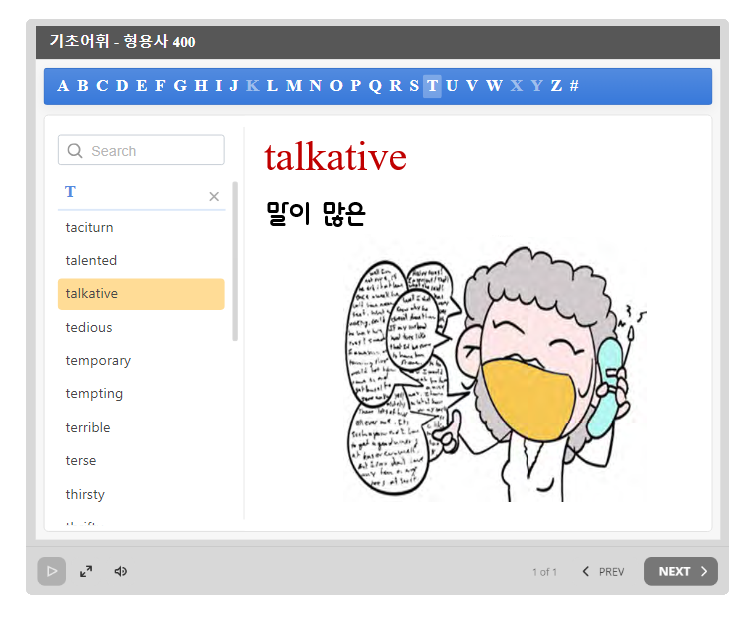Image resolution: width=752 pixels, height=617 pixels.
Task: Go to the PREV slide
Action: (603, 571)
